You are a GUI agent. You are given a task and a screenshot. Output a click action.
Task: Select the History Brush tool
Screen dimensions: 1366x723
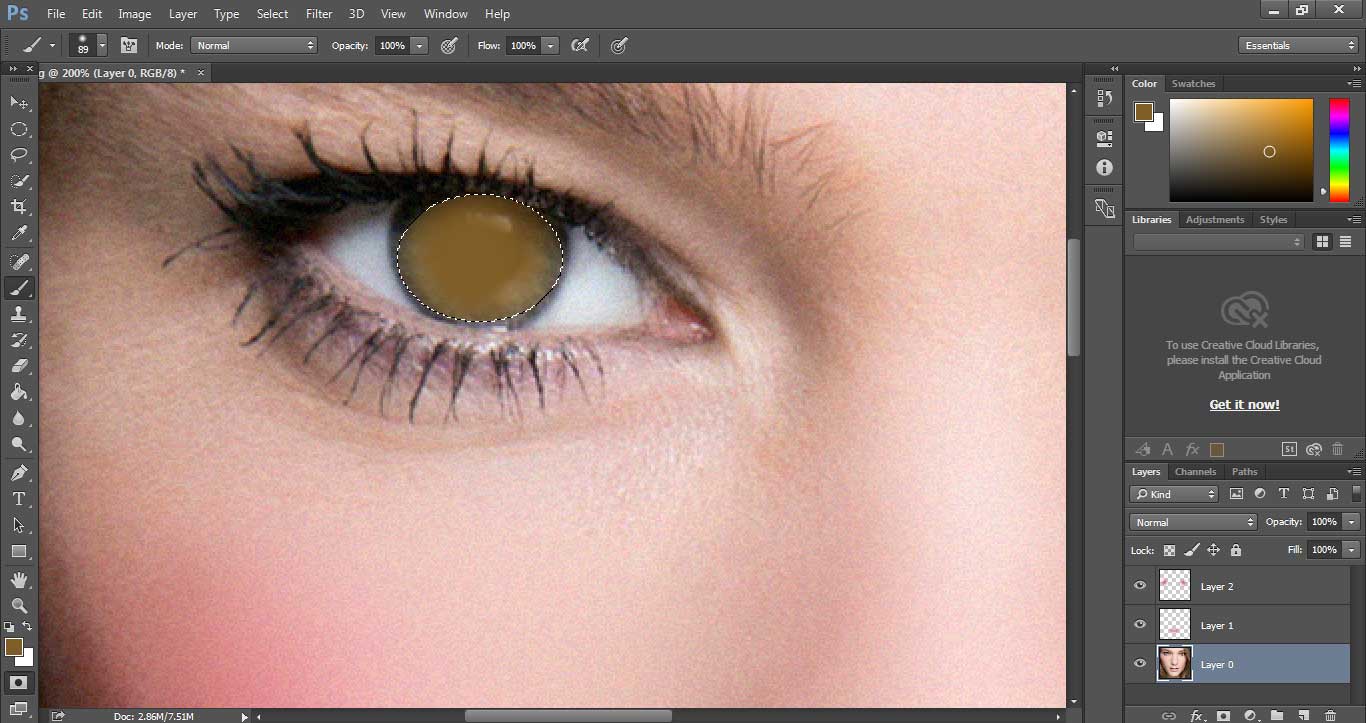coord(19,340)
